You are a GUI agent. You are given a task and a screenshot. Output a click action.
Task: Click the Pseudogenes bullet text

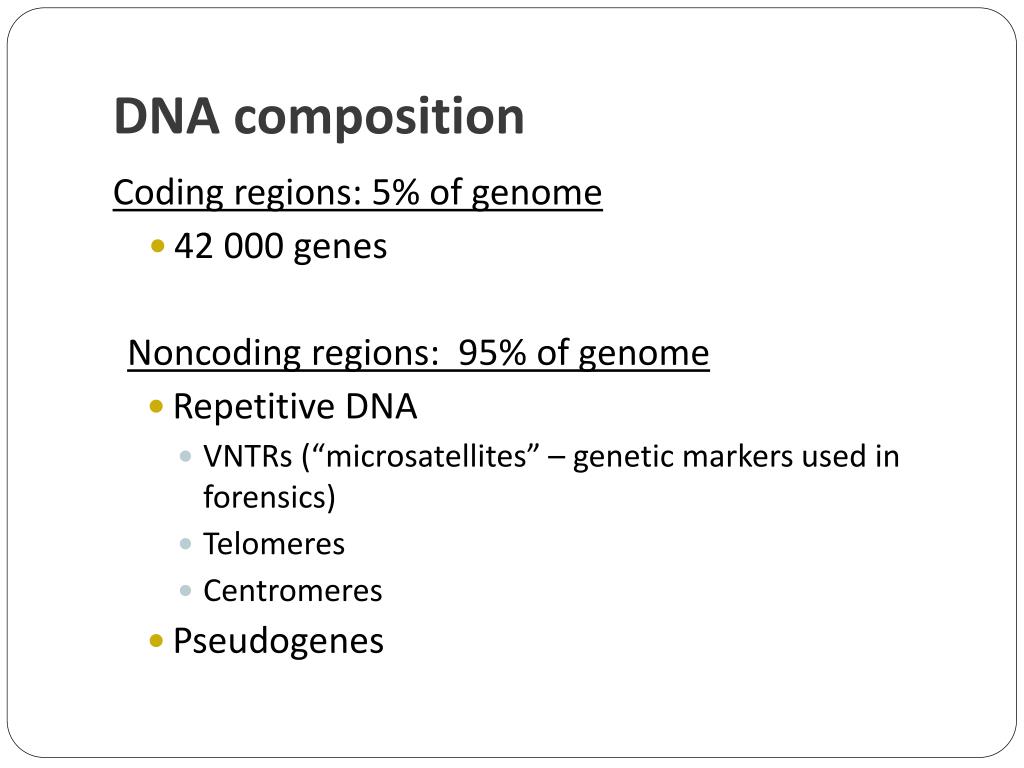[x=278, y=642]
